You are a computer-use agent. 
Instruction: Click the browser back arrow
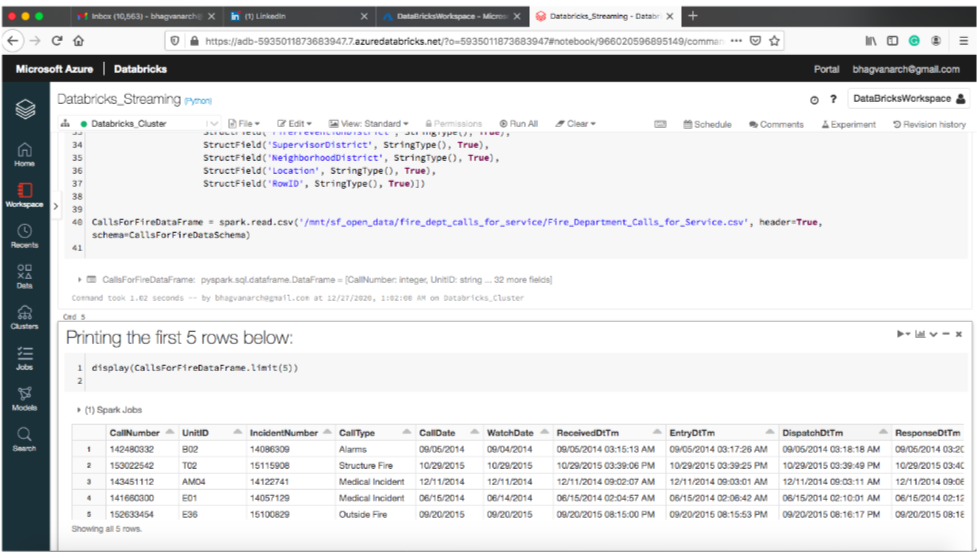coord(13,40)
